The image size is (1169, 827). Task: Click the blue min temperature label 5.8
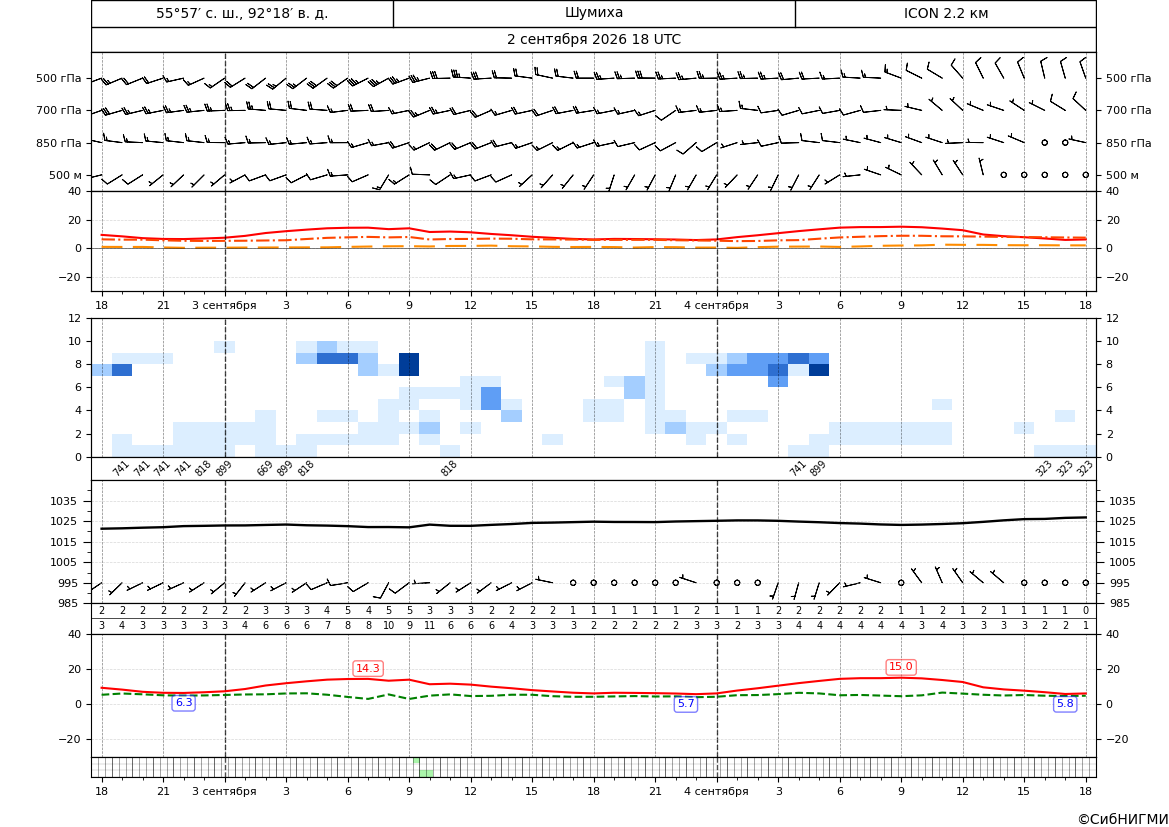pyautogui.click(x=1065, y=703)
